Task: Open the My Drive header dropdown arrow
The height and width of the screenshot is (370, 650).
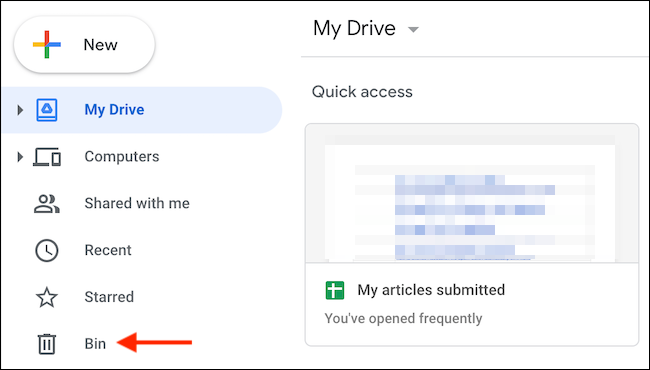Action: (x=413, y=29)
